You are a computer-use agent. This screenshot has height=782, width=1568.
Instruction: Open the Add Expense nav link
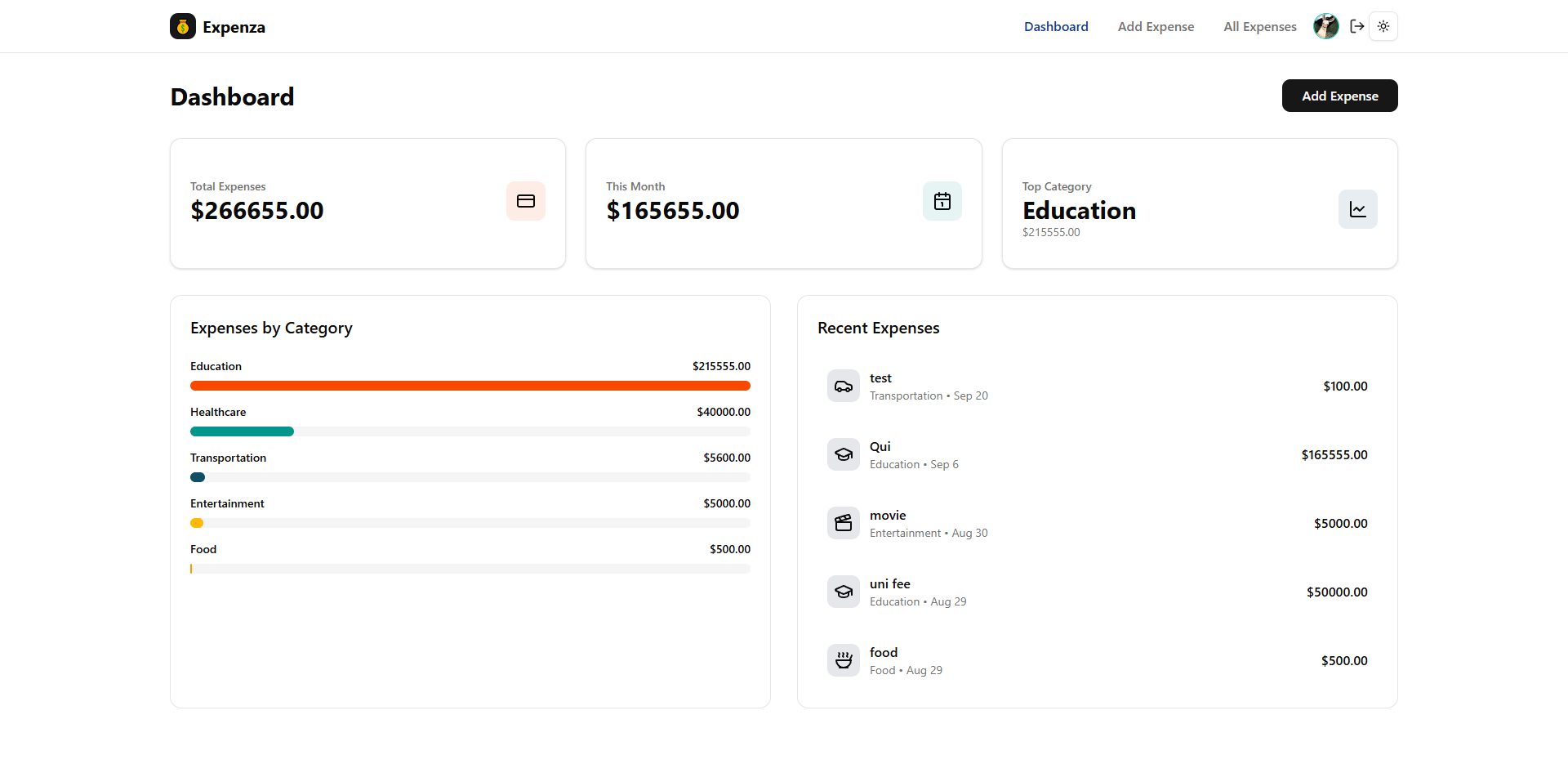tap(1156, 26)
